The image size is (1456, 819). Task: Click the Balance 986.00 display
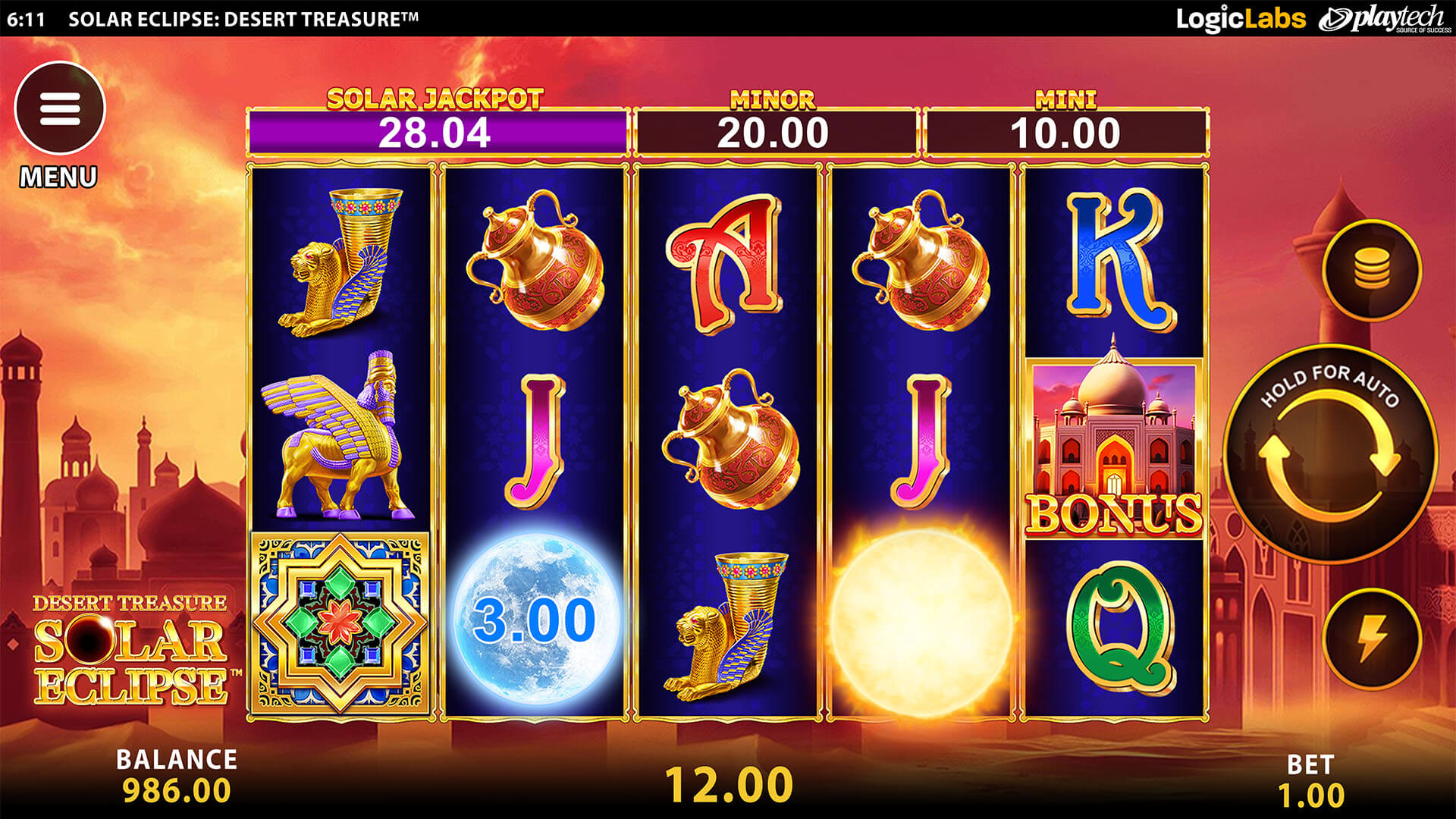(177, 776)
